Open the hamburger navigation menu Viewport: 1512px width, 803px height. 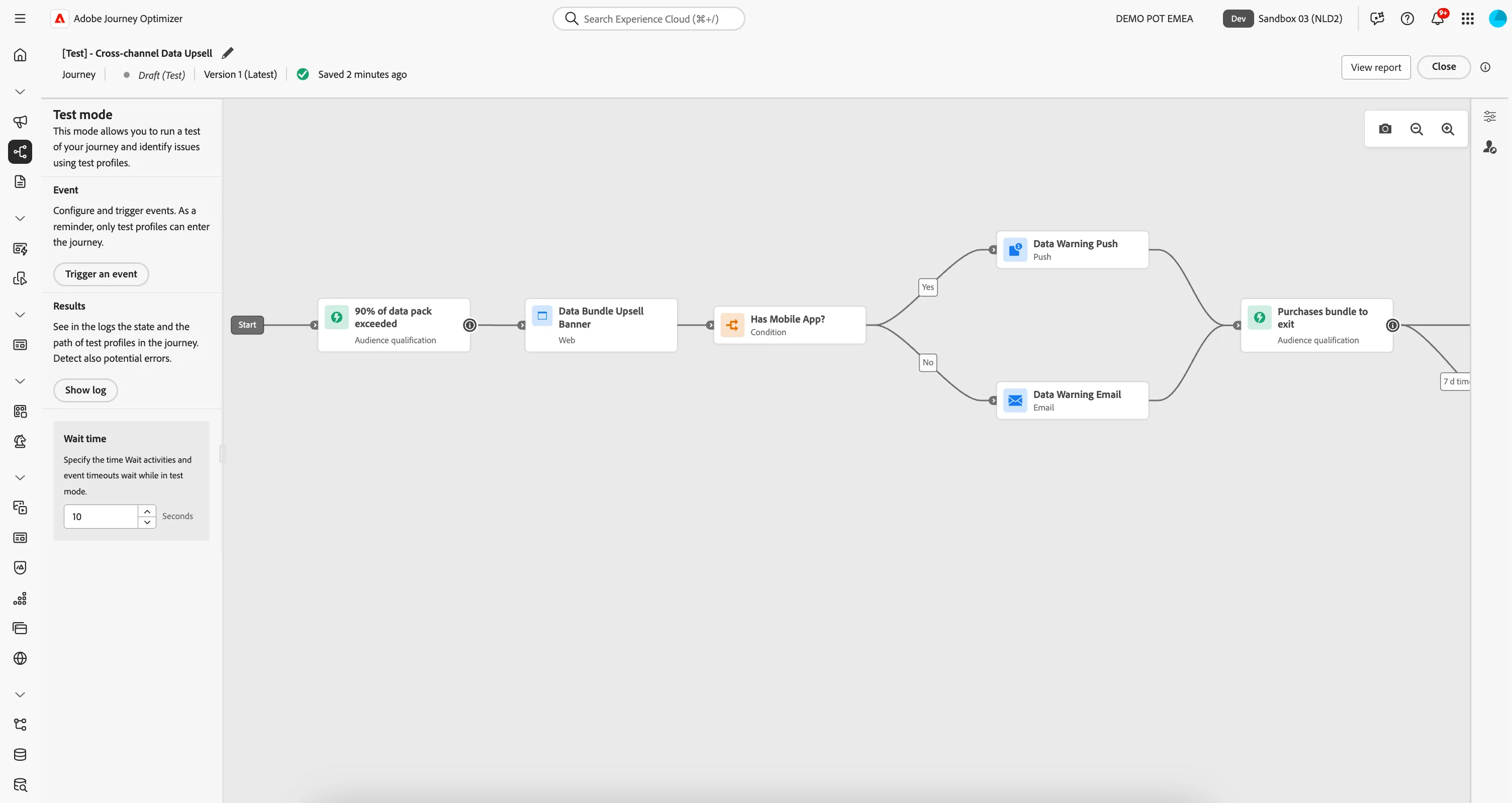pyautogui.click(x=20, y=18)
